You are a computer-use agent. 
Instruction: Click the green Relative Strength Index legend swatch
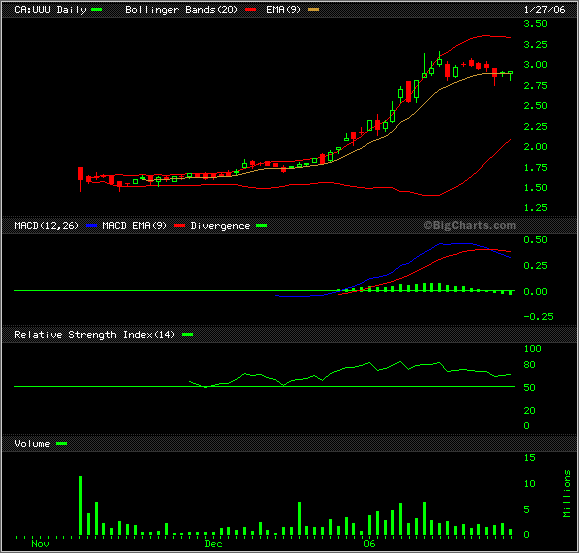click(188, 334)
